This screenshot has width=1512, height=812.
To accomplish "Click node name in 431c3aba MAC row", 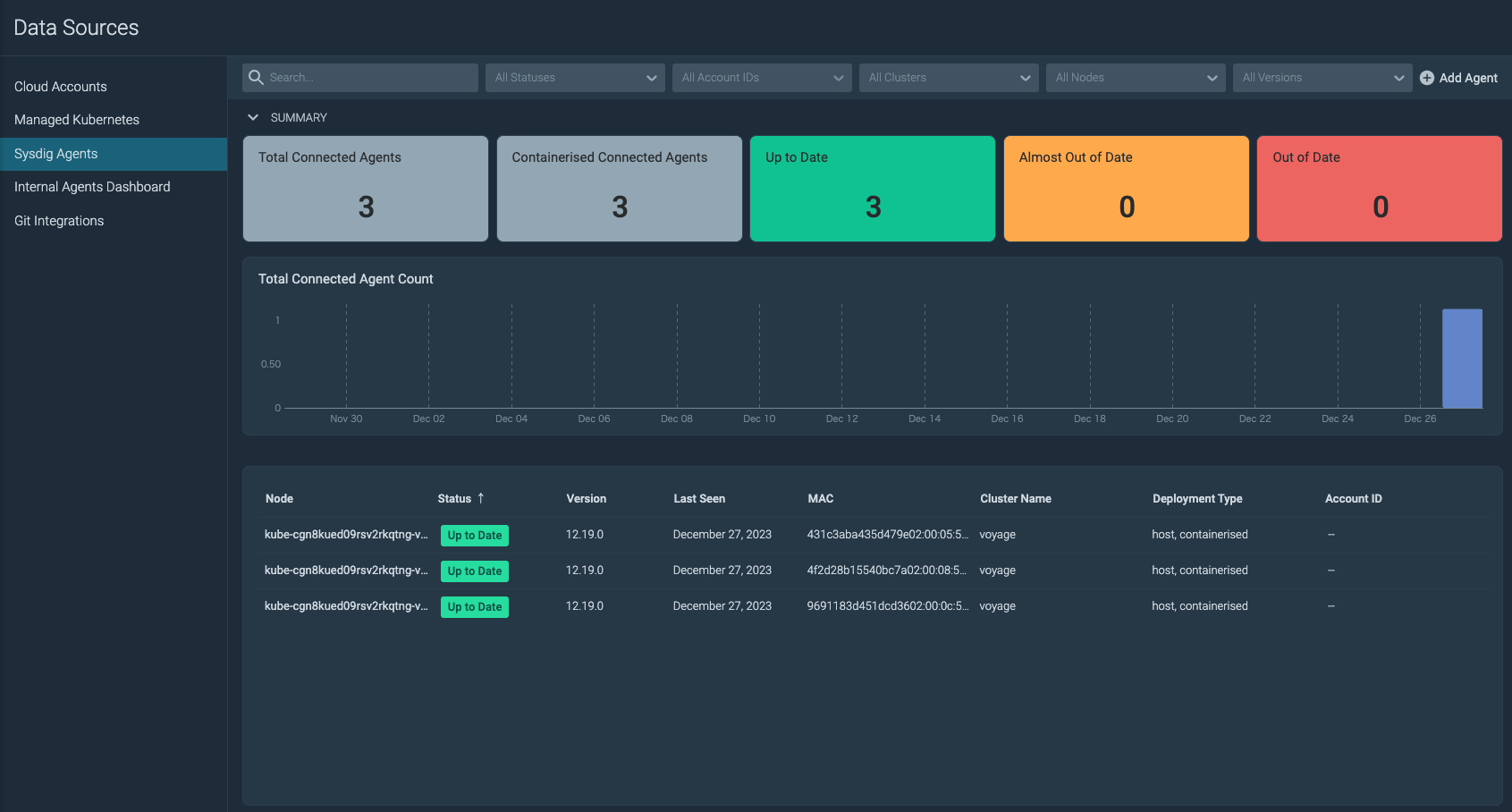I will pos(346,535).
